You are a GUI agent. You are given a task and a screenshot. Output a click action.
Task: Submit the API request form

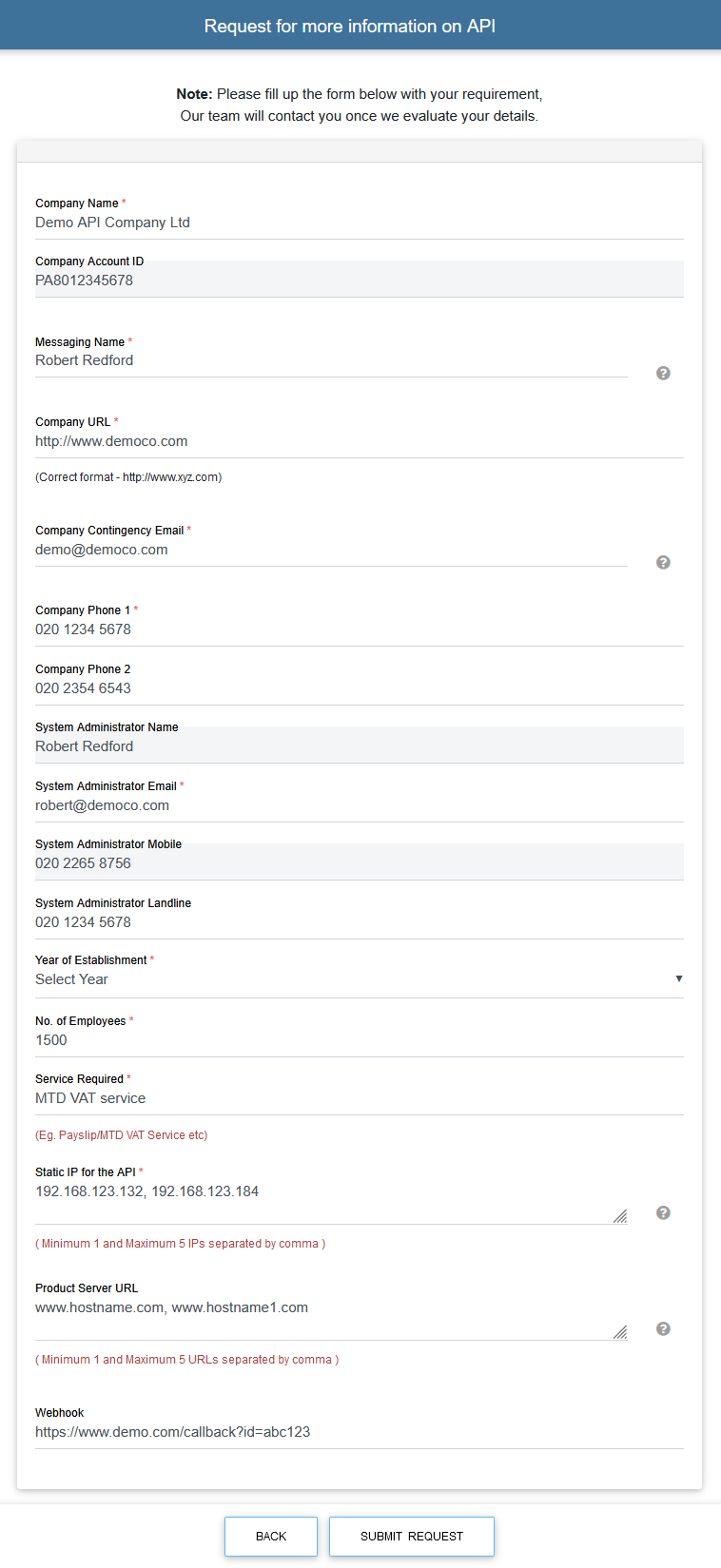click(x=411, y=1536)
